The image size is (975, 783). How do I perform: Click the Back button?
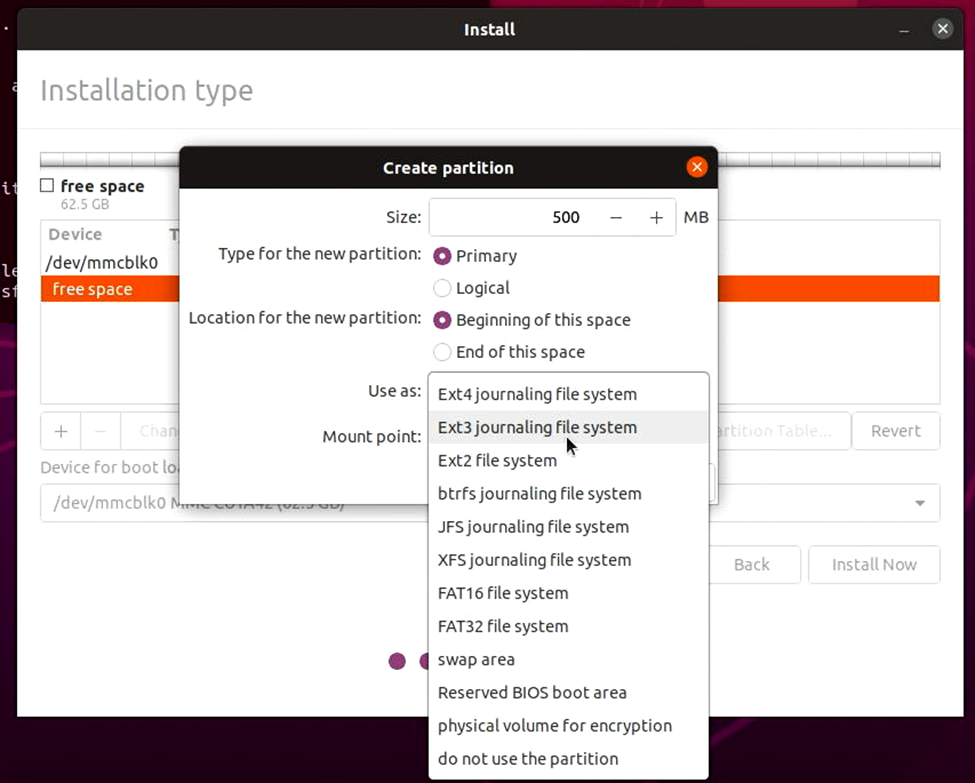[751, 565]
